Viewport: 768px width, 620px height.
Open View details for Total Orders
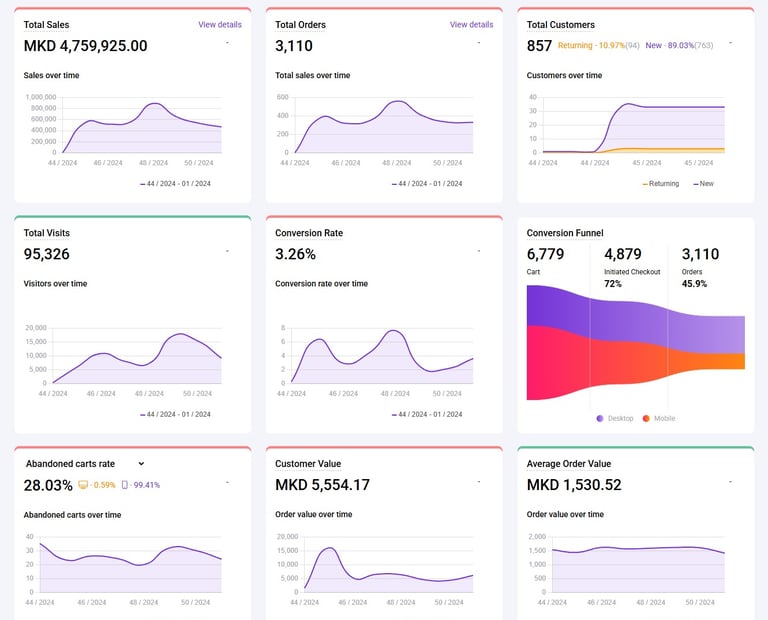pos(471,24)
